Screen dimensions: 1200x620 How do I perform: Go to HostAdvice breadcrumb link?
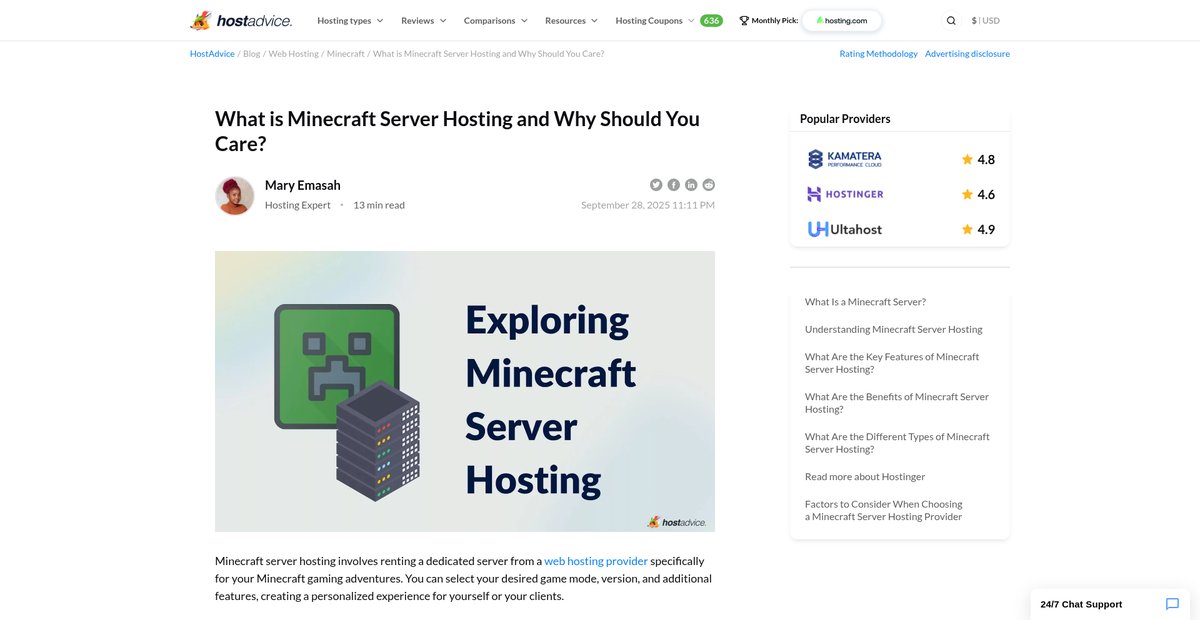coord(211,54)
